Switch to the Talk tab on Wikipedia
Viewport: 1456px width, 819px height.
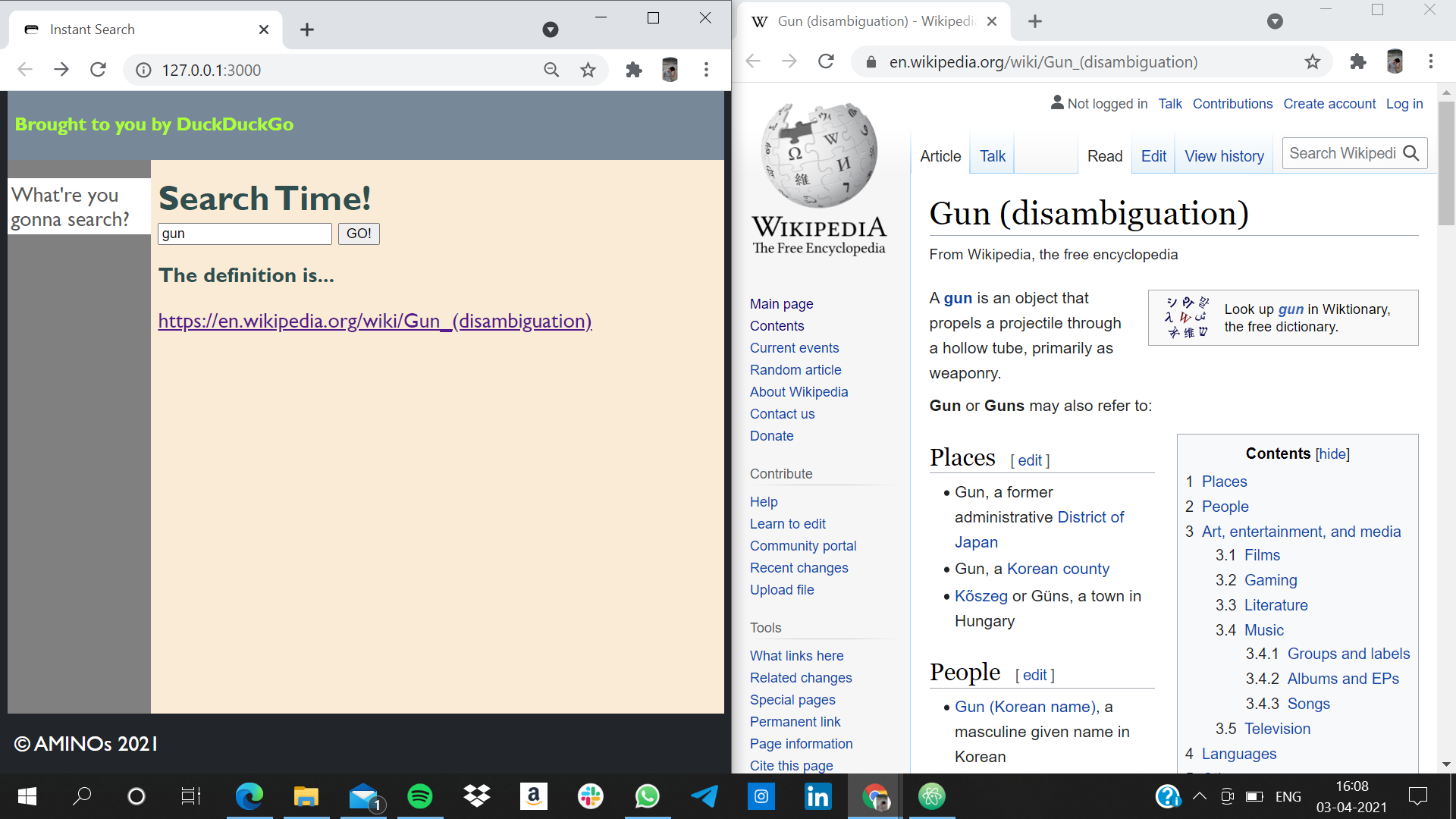coord(992,156)
